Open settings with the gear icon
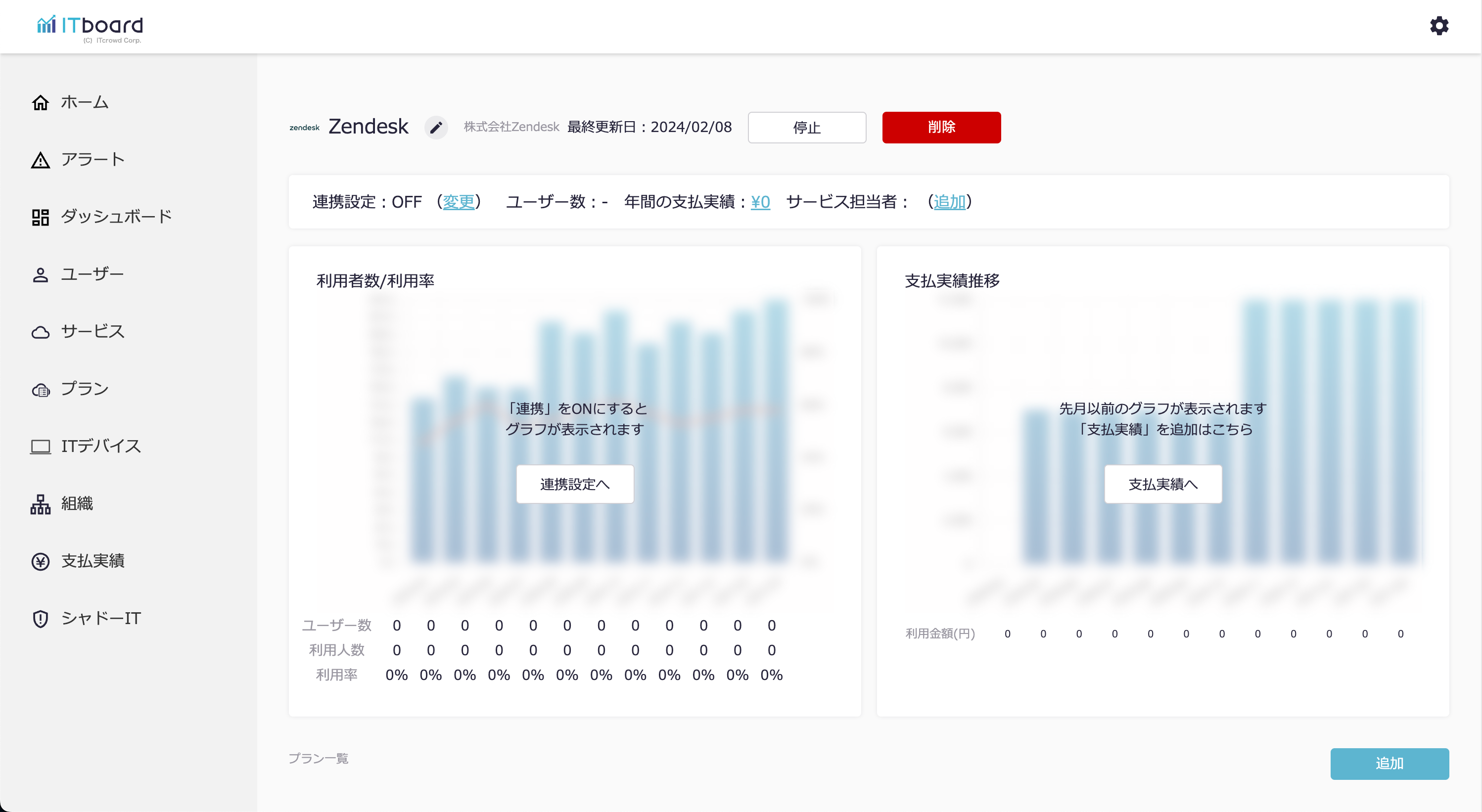This screenshot has height=812, width=1482. pyautogui.click(x=1439, y=26)
